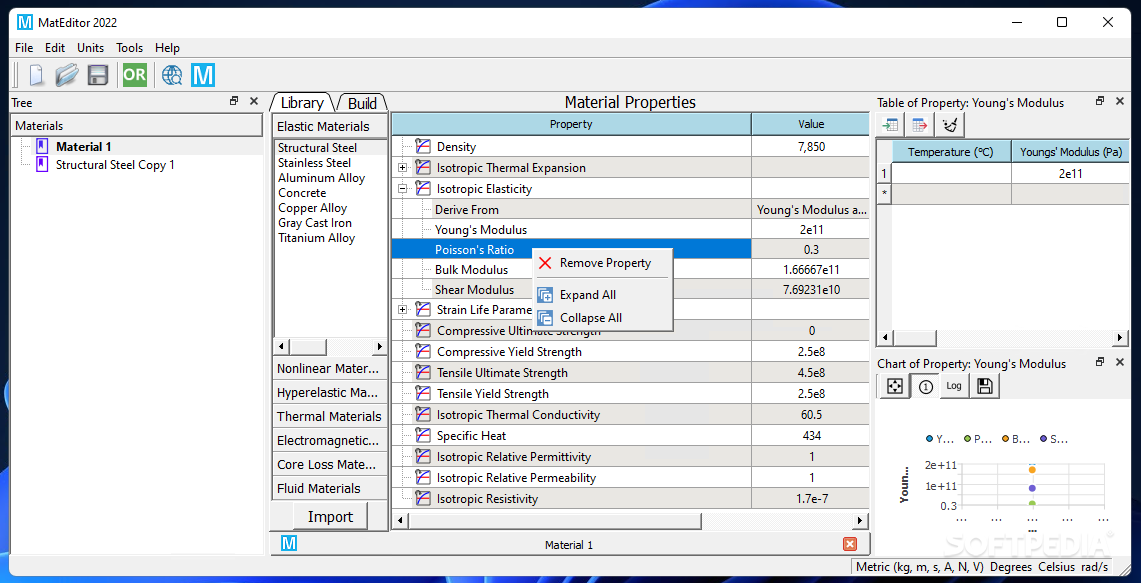Expand Core Loss Materials library section
1141x583 pixels.
[x=330, y=464]
